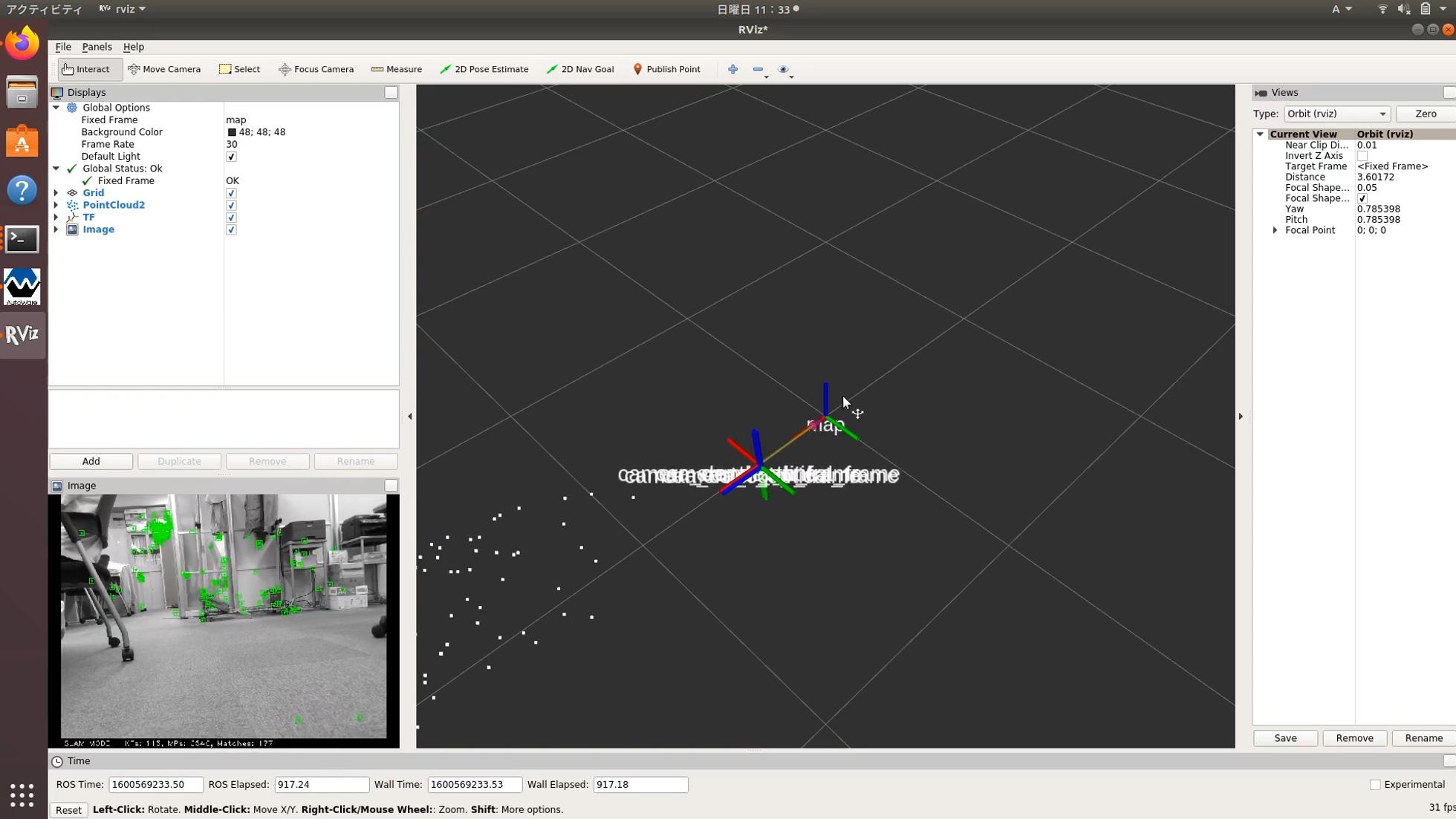Expand the Focal Point property
1456x819 pixels.
(x=1275, y=230)
